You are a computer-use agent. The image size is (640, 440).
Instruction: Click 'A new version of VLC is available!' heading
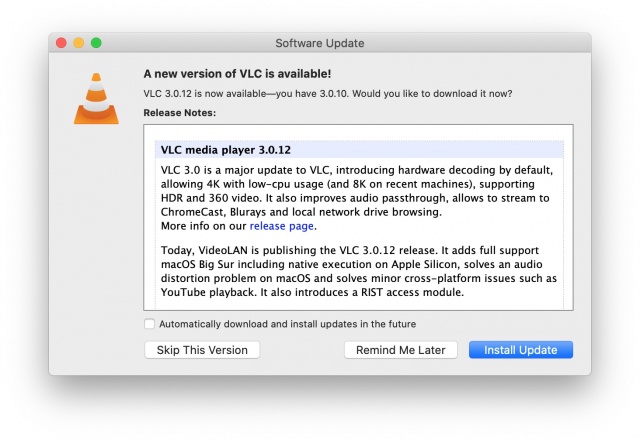pos(237,74)
